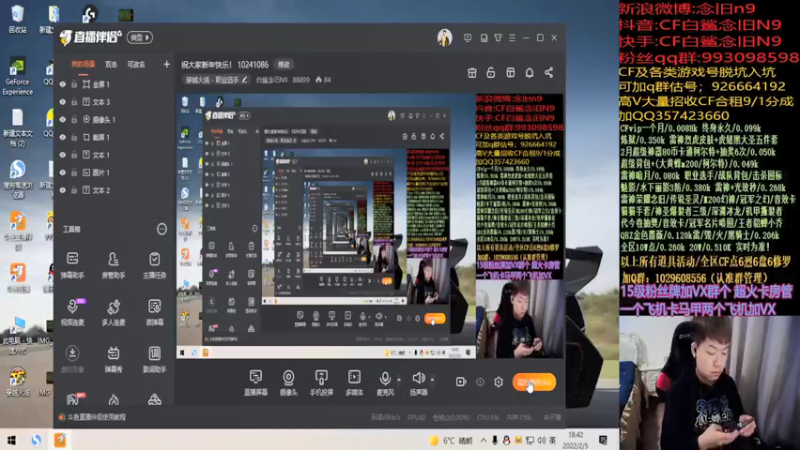Click the bookmark icon in title bar

pos(484,38)
